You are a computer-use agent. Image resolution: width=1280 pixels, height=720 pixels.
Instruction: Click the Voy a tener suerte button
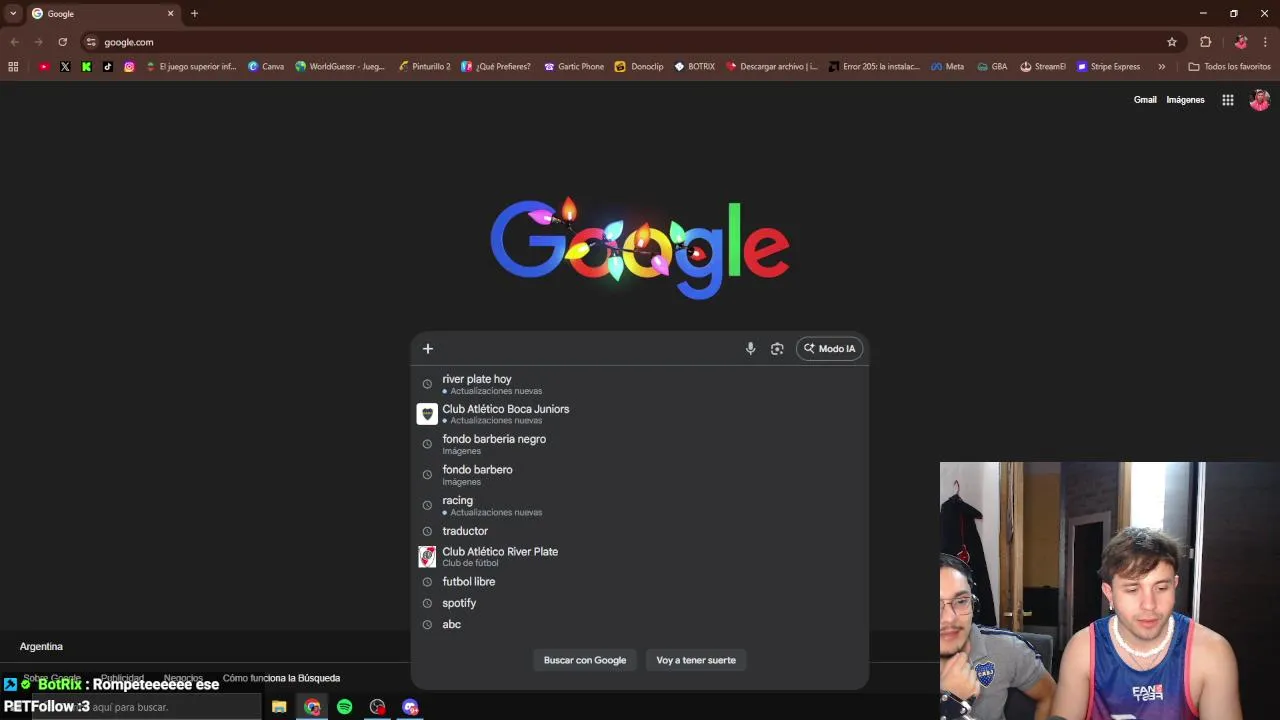point(696,660)
